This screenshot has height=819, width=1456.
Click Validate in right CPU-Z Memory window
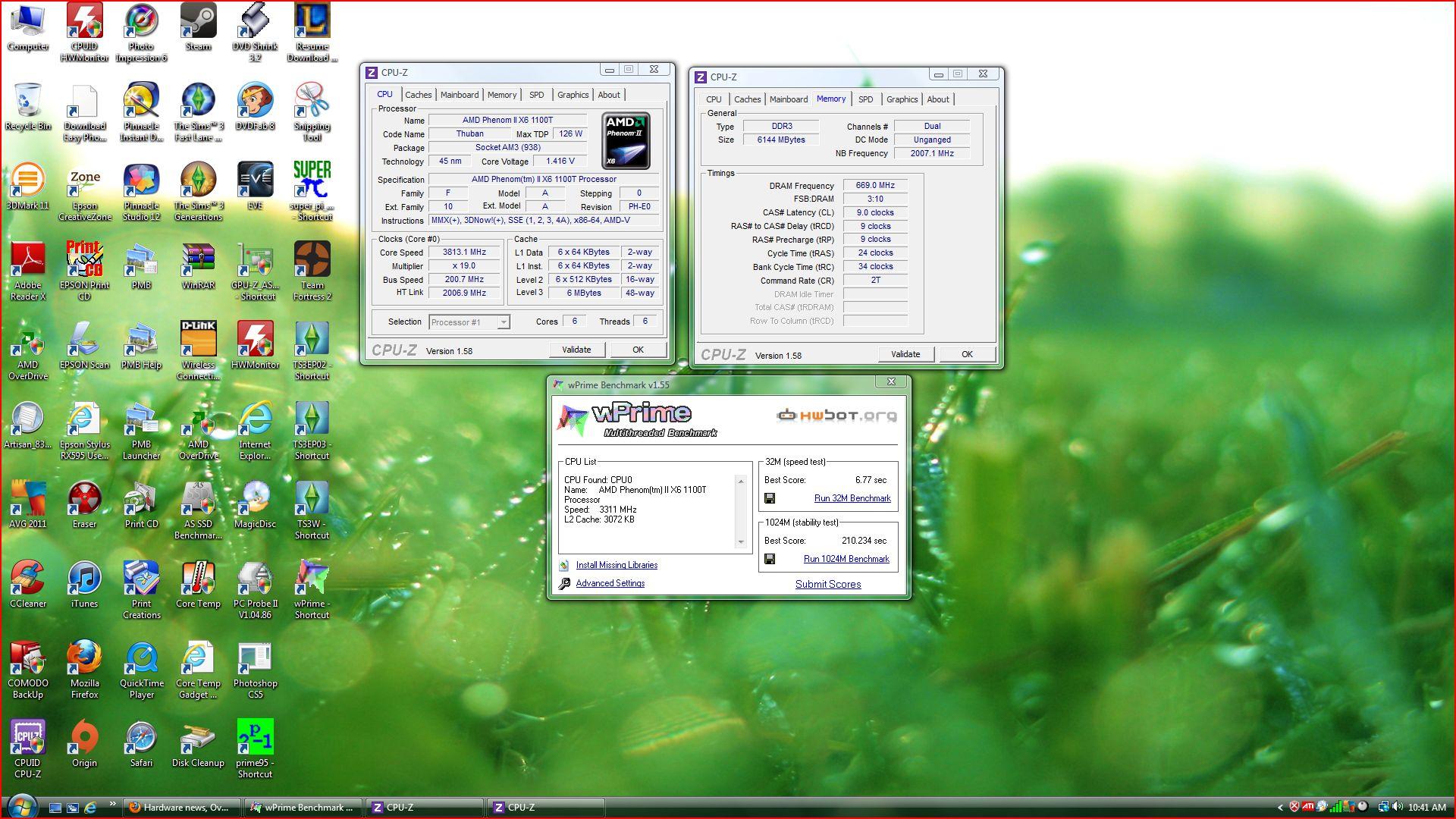(x=905, y=354)
